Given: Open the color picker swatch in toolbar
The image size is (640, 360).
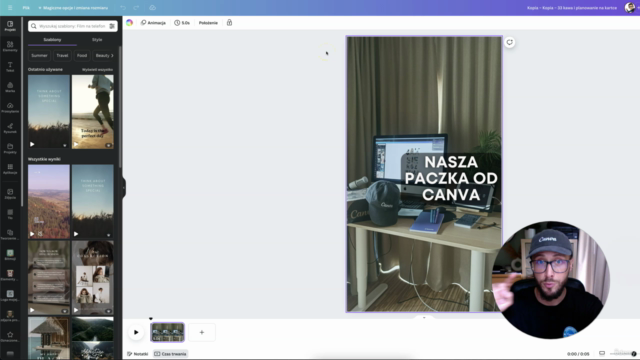Looking at the screenshot, I should pos(129,23).
